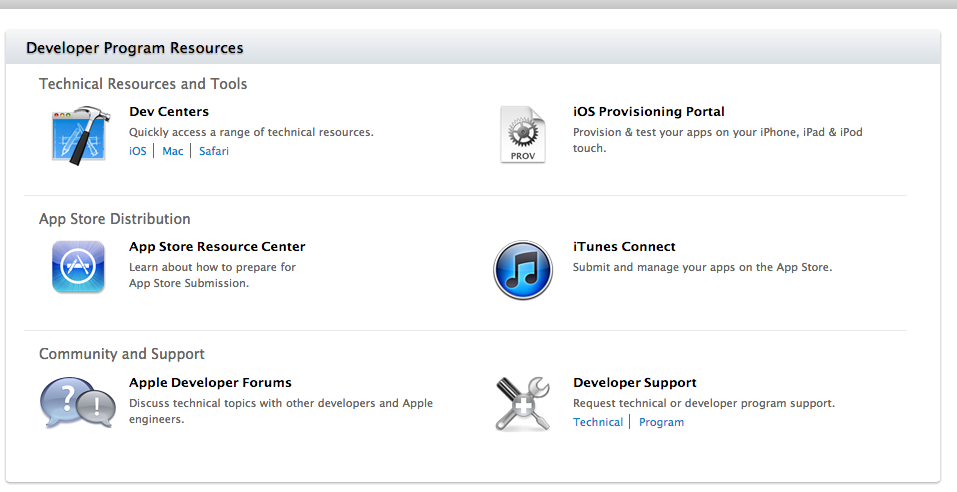957x492 pixels.
Task: Click text 'Learn about how to prepare for'
Action: pos(212,267)
